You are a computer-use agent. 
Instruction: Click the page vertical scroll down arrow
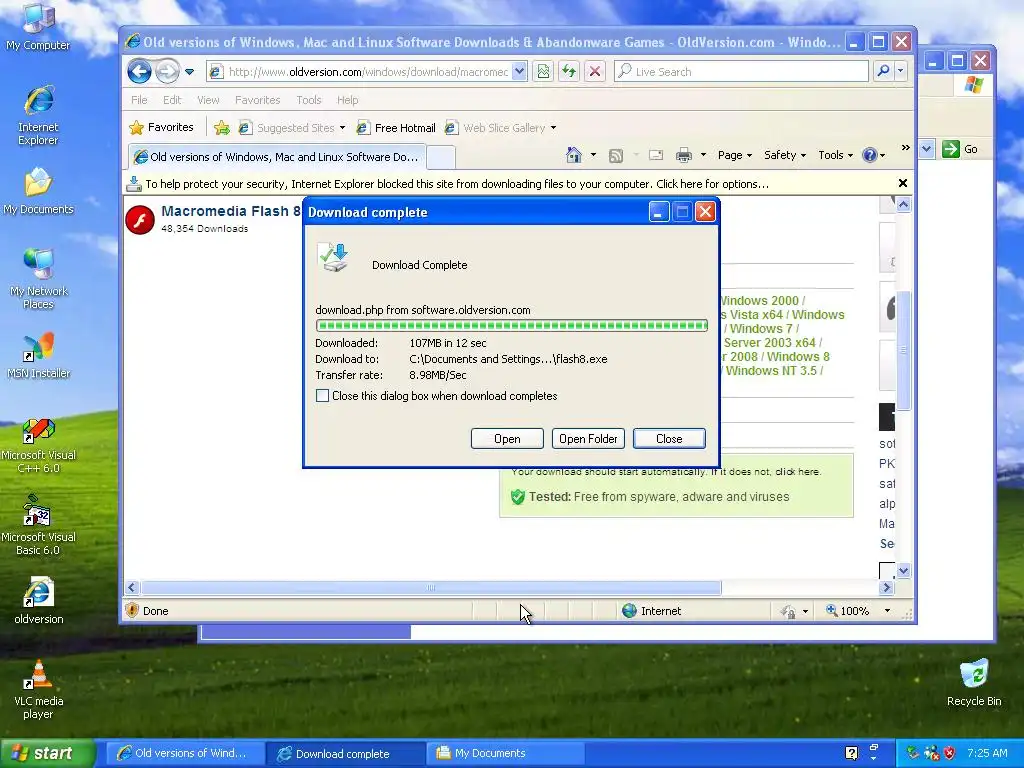[x=903, y=571]
